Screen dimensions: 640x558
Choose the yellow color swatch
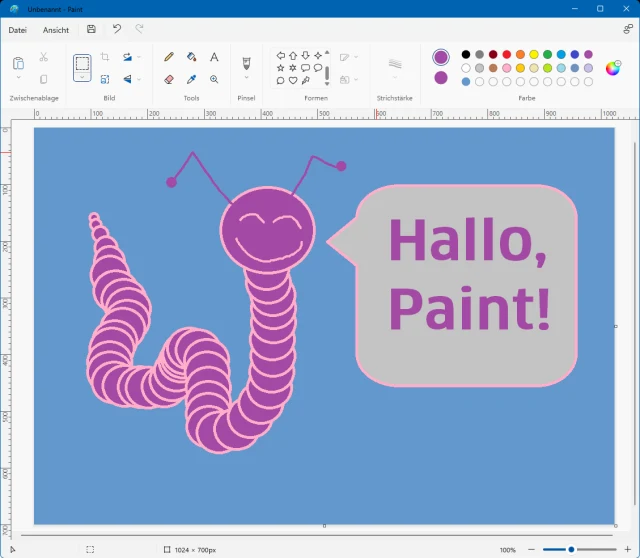pyautogui.click(x=534, y=54)
